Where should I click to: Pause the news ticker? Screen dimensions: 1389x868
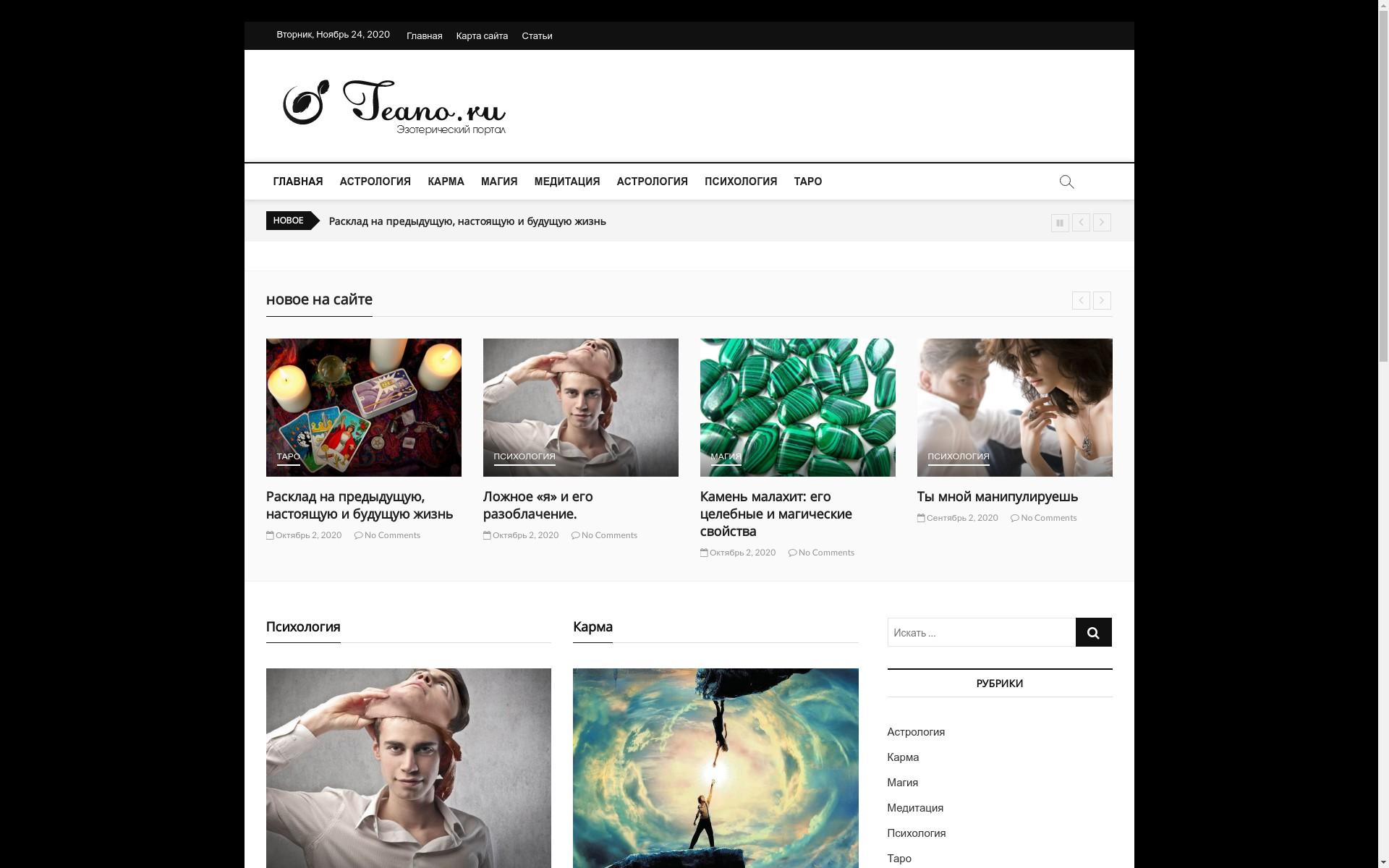click(x=1060, y=223)
